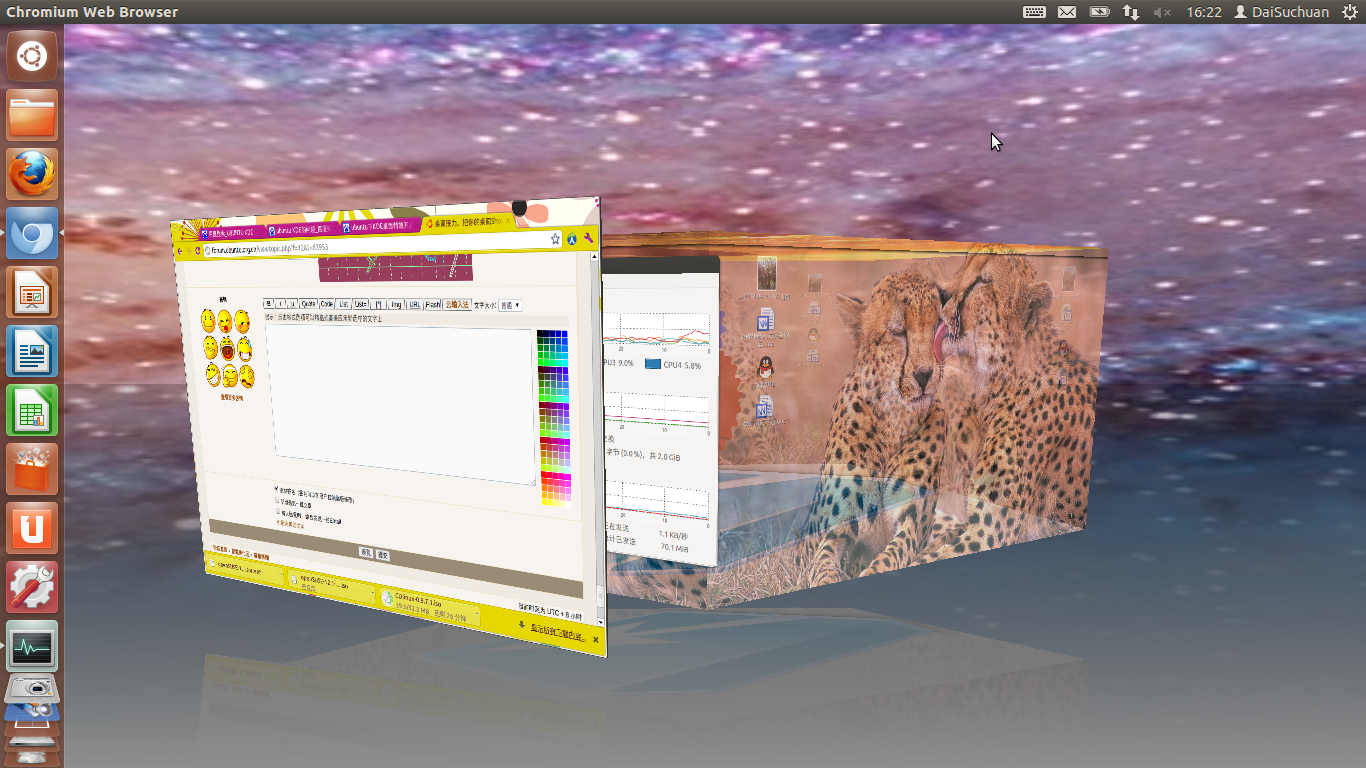Screen dimensions: 1366x768
Task: Click the Quote BBCode button
Action: click(x=308, y=304)
